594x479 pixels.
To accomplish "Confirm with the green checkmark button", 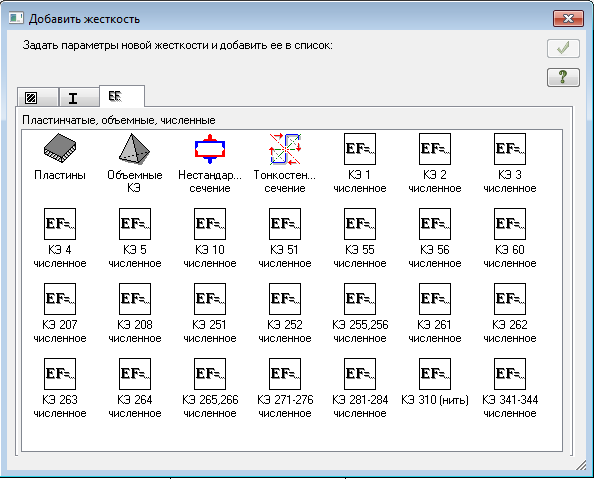I will pos(563,48).
